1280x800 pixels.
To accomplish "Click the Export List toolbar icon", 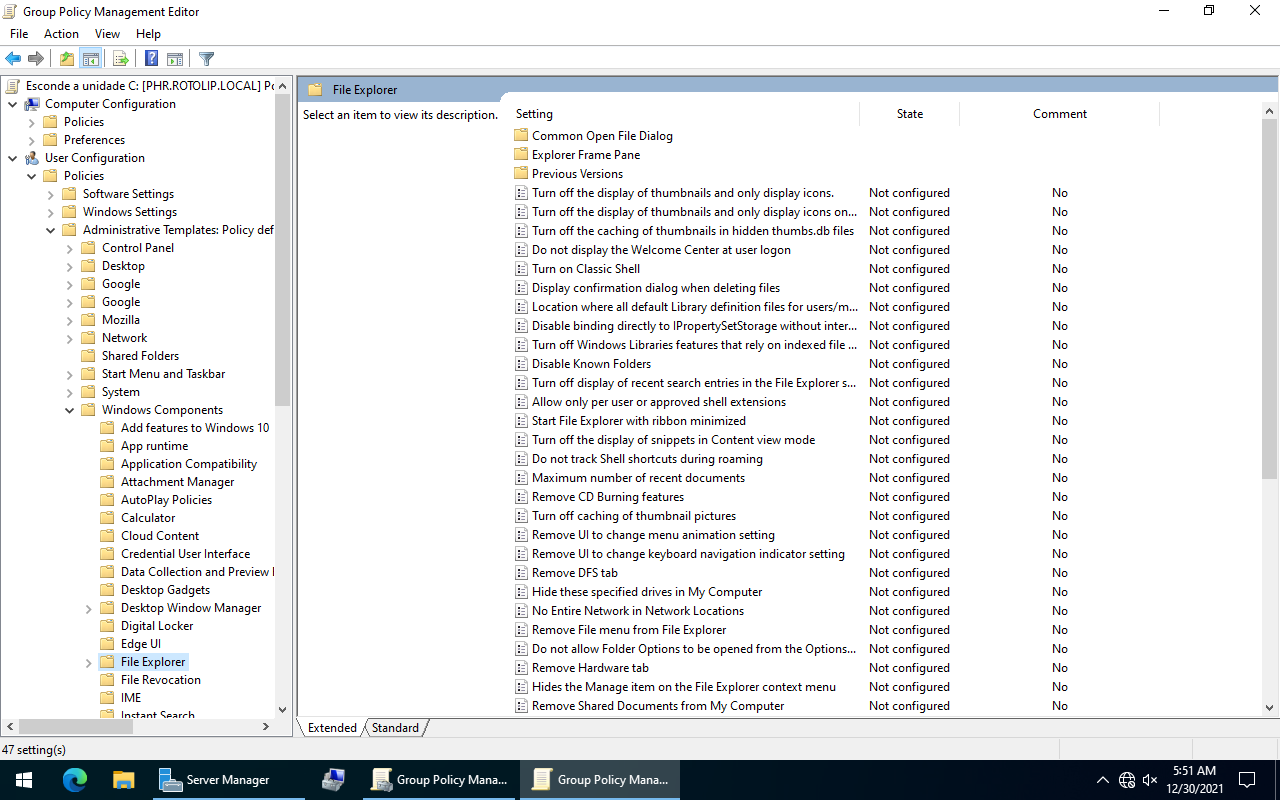I will click(x=120, y=59).
